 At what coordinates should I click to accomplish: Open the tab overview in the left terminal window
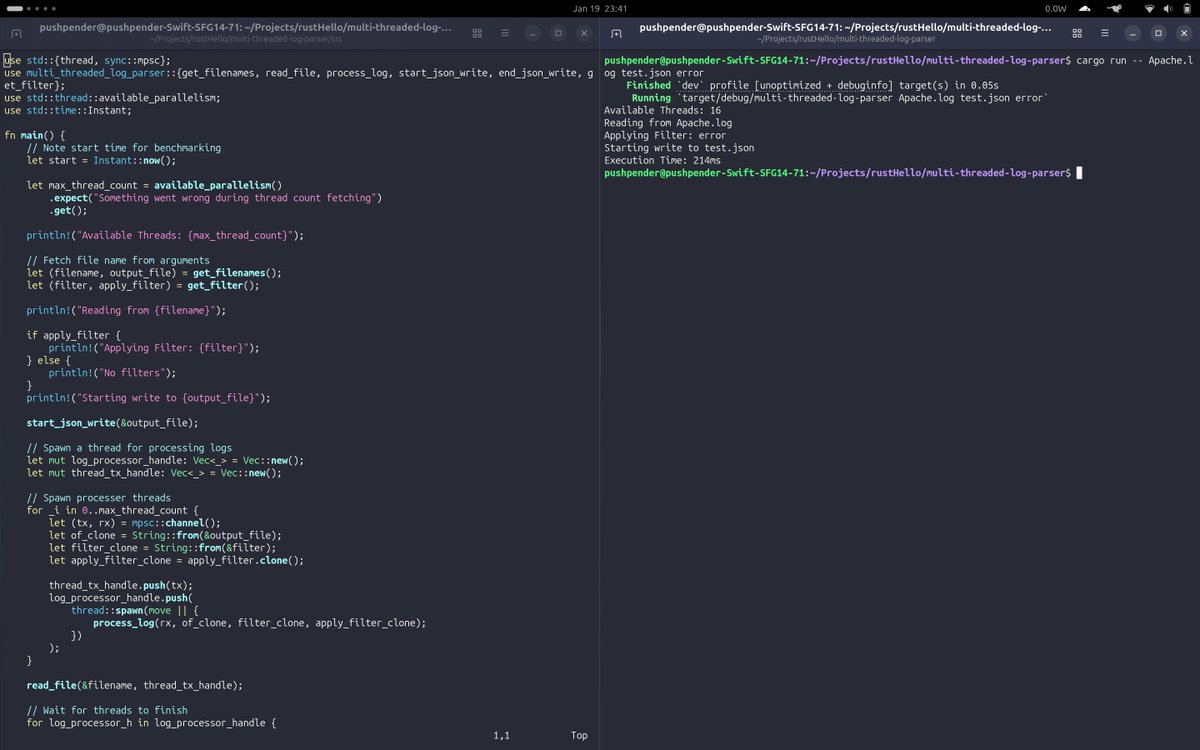478,33
